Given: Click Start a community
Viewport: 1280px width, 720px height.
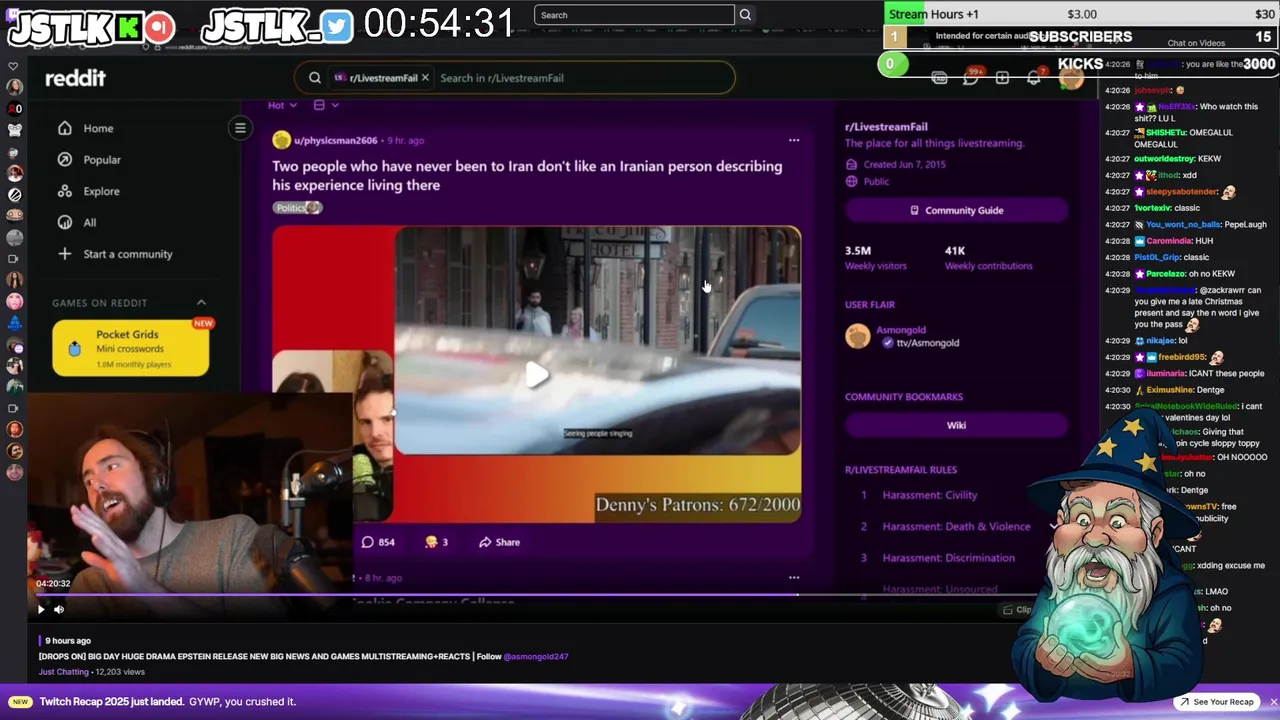Looking at the screenshot, I should coord(128,254).
